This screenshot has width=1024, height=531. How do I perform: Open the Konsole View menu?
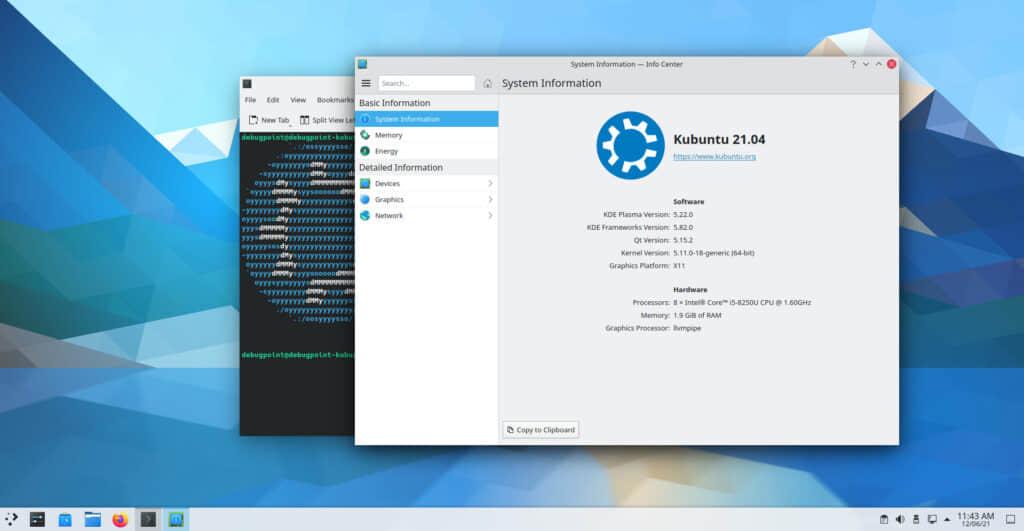(x=298, y=100)
